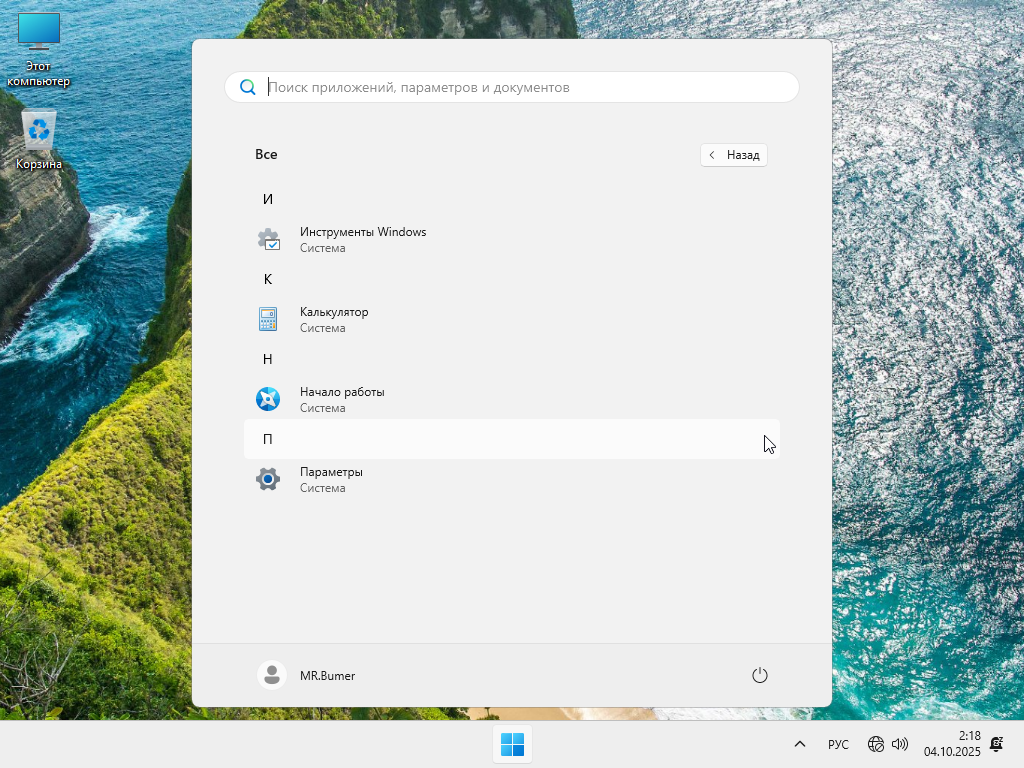Open the clock and date display

[952, 744]
